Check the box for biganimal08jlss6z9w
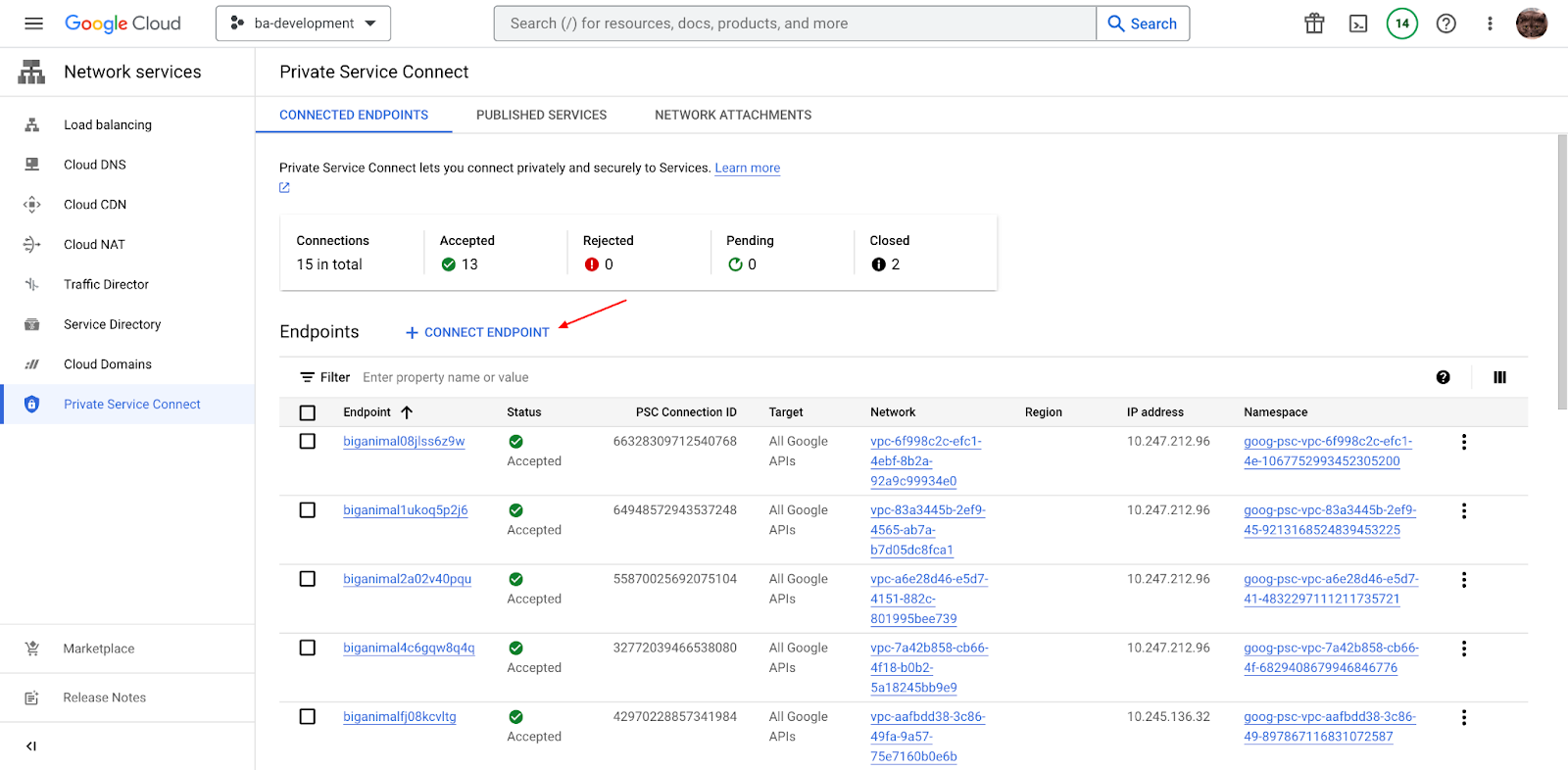Image resolution: width=1568 pixels, height=770 pixels. coord(308,442)
